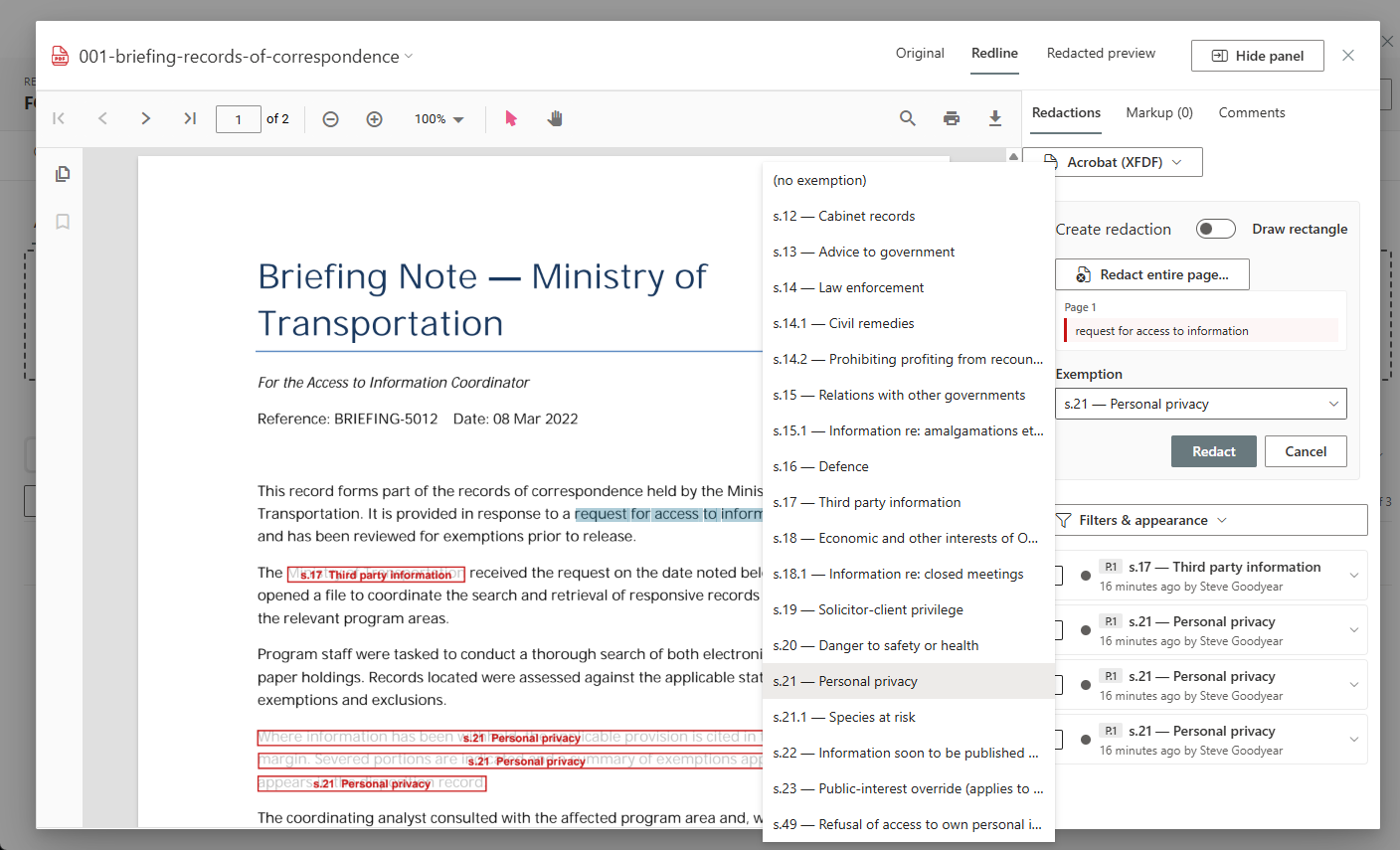Choose s.22 — Information soon to be published

[x=909, y=753]
